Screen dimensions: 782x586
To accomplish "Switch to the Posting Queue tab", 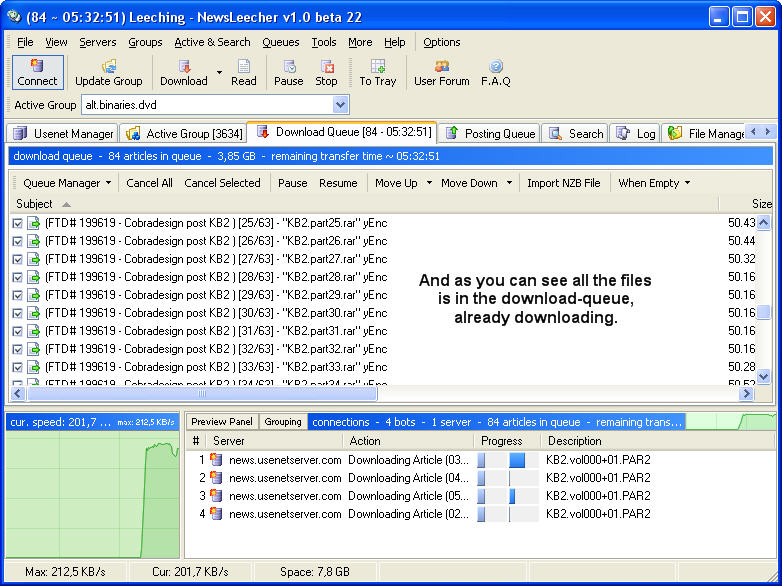I will (x=490, y=133).
